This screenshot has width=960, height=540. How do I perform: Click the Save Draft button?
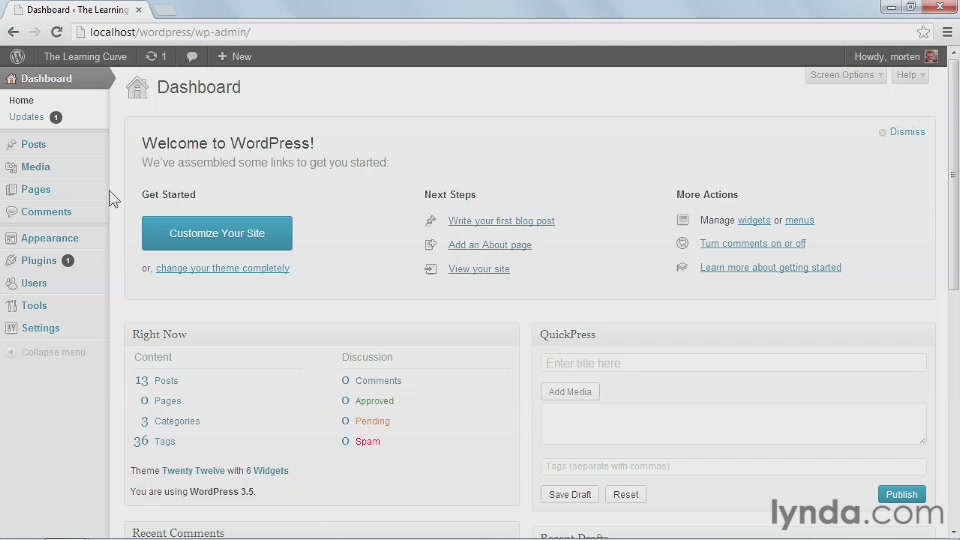tap(569, 495)
